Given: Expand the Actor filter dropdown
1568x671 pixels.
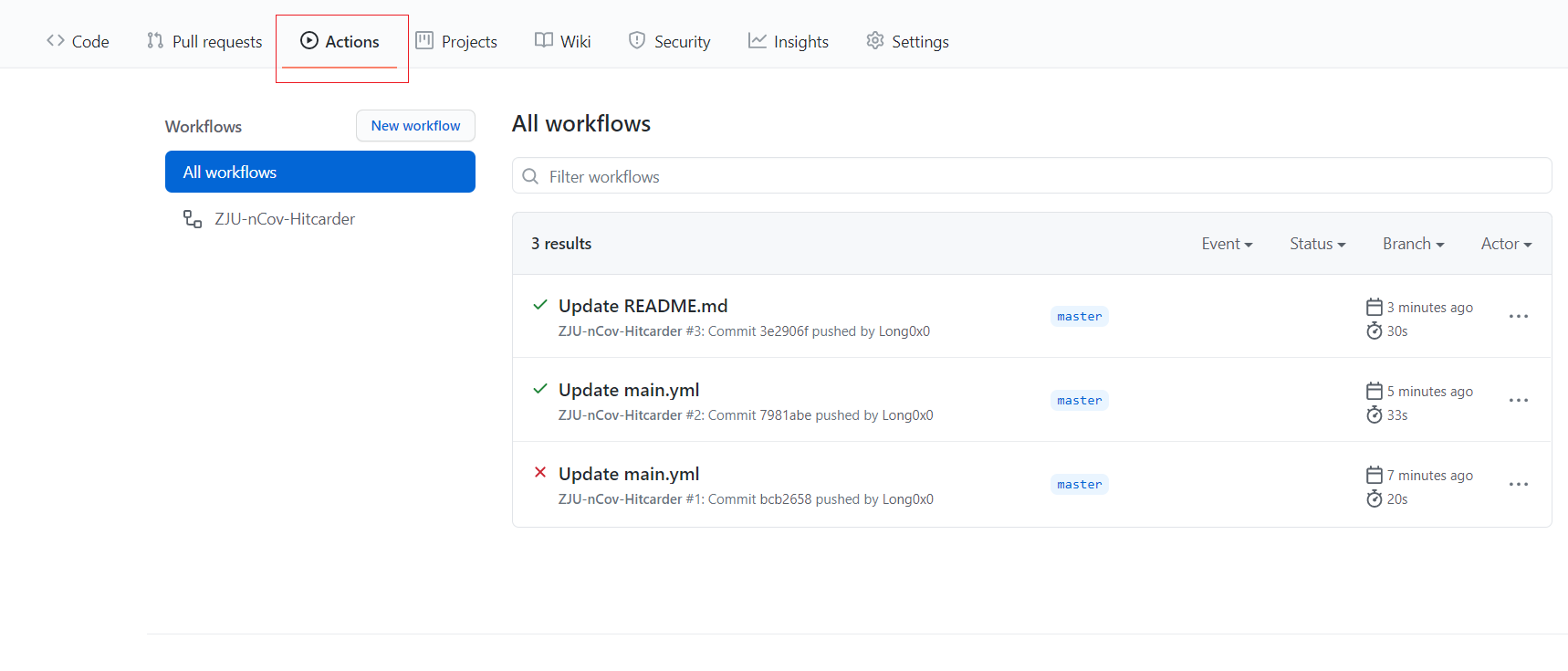Looking at the screenshot, I should pos(1506,244).
